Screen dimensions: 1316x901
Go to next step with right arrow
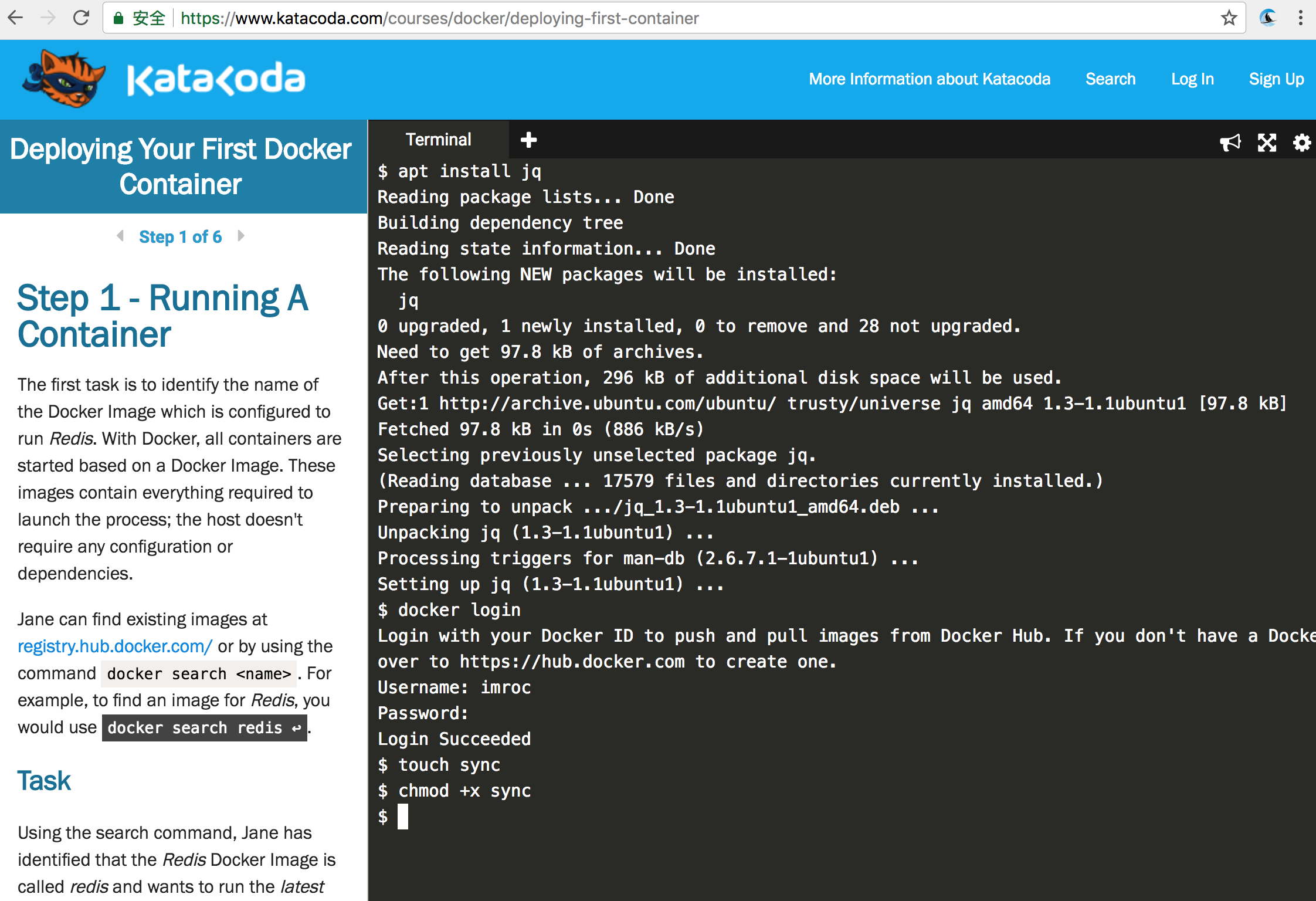[x=241, y=236]
